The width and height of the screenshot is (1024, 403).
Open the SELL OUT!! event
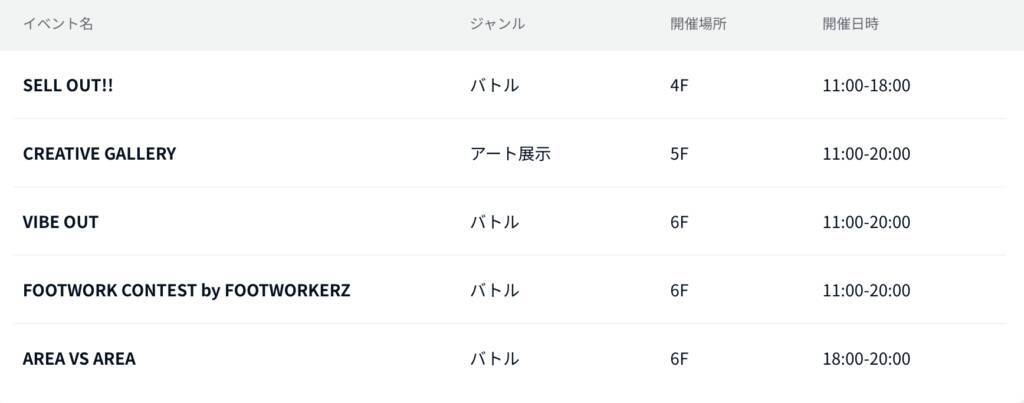[x=68, y=85]
